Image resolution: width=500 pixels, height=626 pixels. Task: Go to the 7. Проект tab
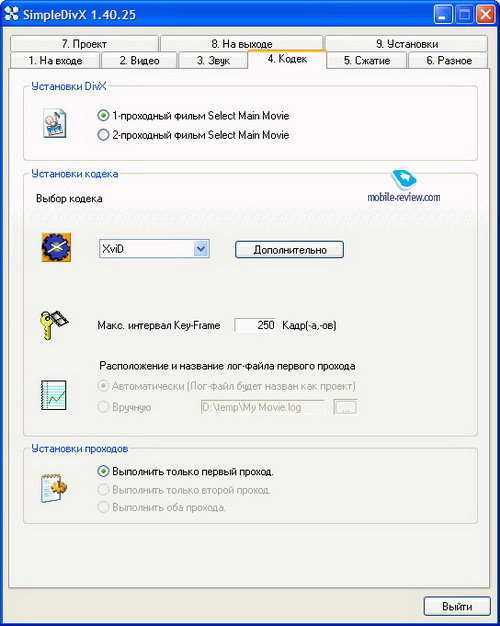[x=84, y=44]
